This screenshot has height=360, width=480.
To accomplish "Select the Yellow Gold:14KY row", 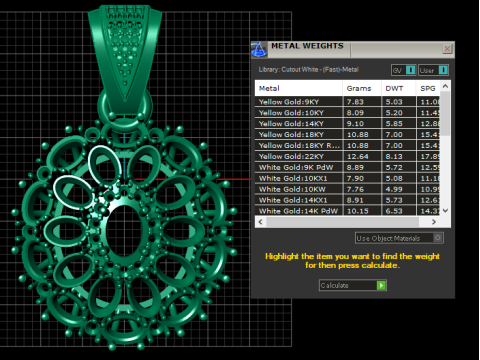I will point(347,124).
